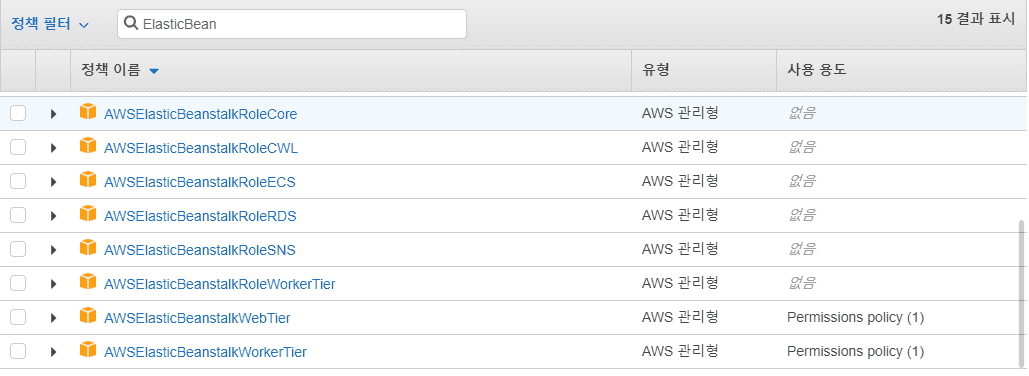Expand the AWSElasticBeanstalkRoleWorkerTier row
The width and height of the screenshot is (1029, 376).
[x=54, y=284]
